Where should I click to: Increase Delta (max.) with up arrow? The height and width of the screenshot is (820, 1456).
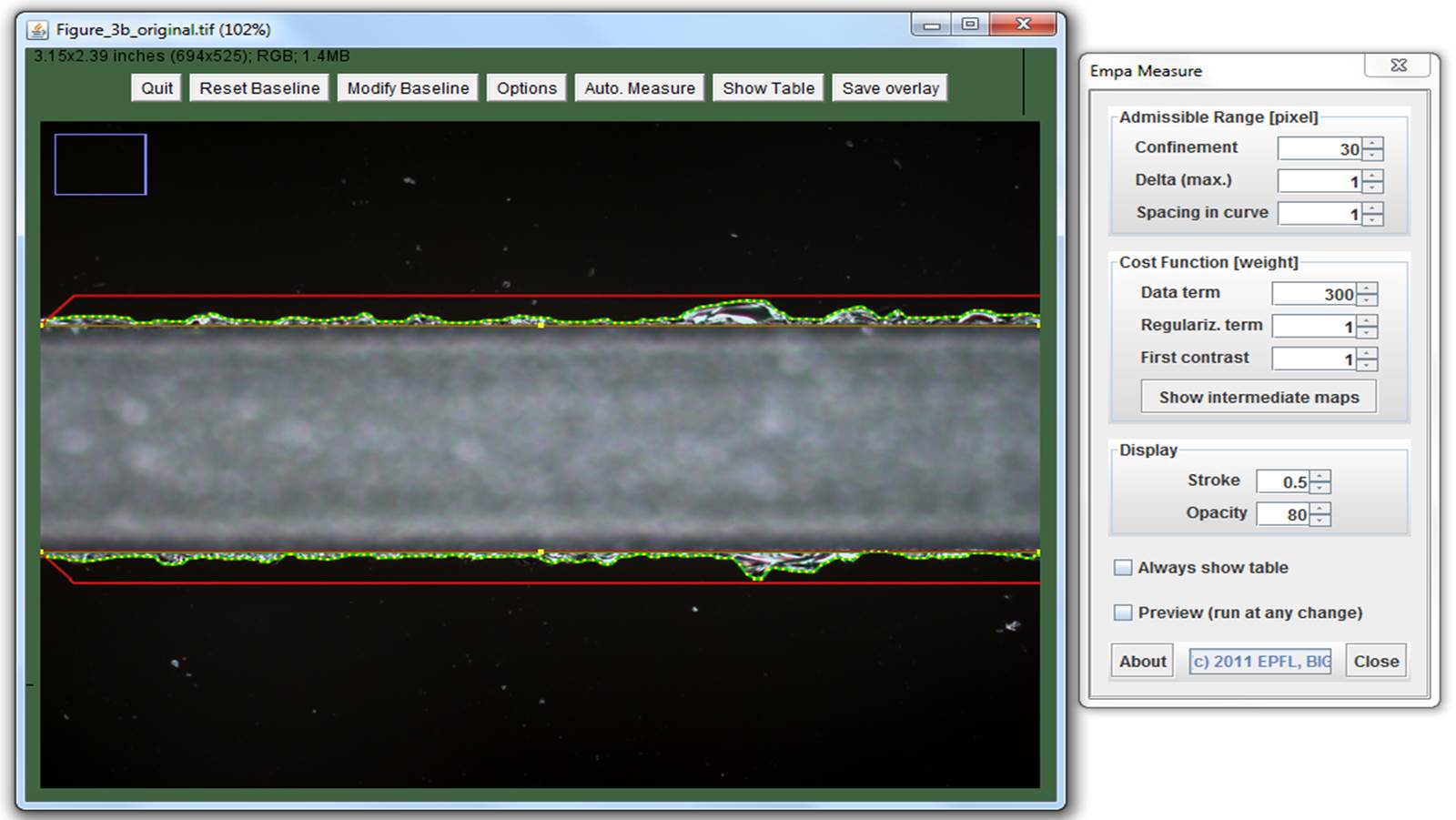pos(1373,176)
